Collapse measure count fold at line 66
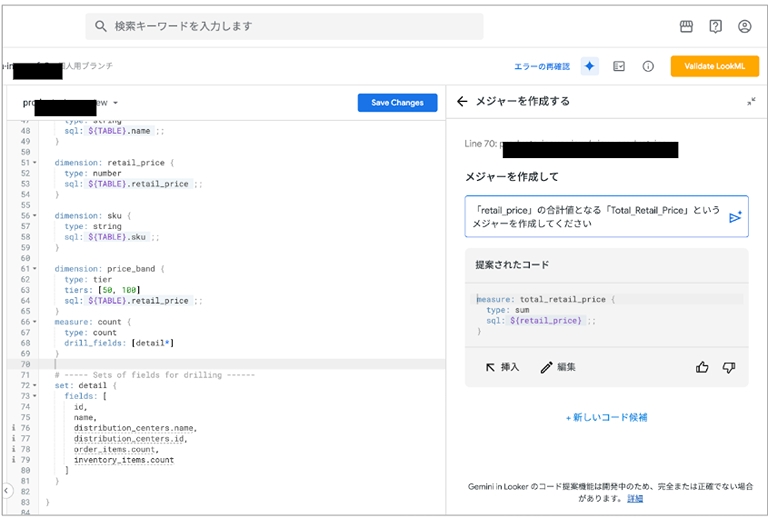The width and height of the screenshot is (768, 518). coord(35,322)
